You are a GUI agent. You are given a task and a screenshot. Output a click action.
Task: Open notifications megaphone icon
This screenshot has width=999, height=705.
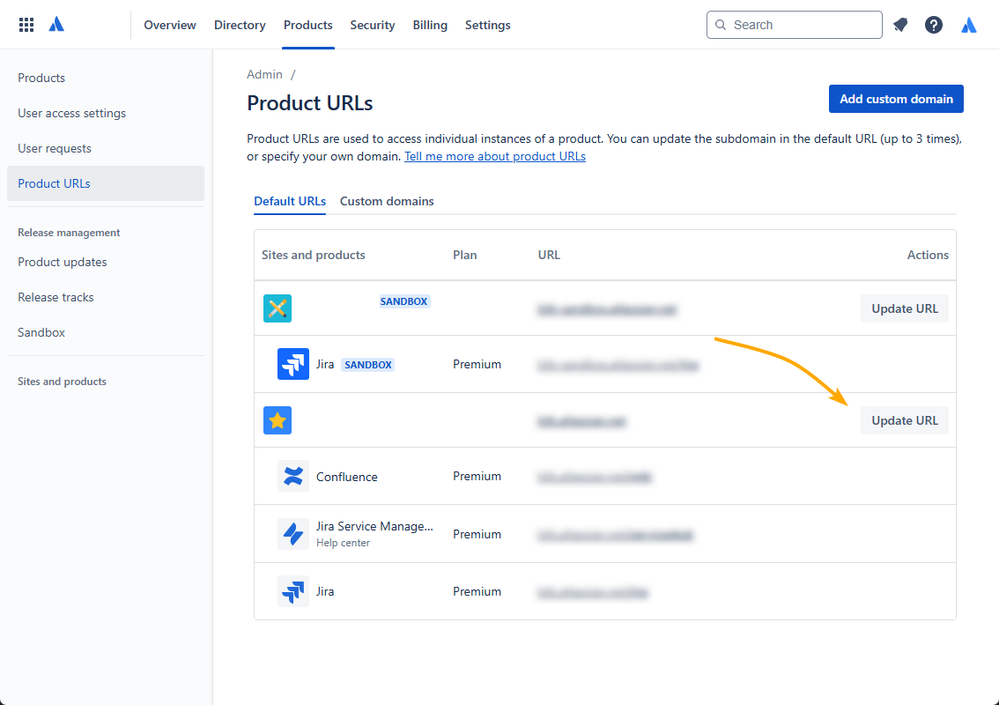click(x=900, y=25)
